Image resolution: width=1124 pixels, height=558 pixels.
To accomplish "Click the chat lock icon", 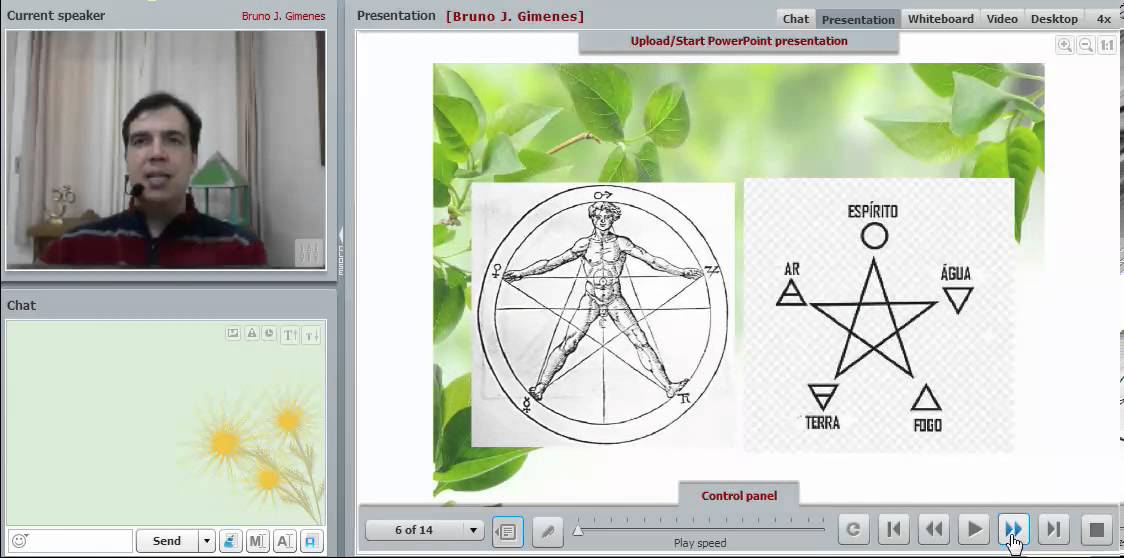I will [x=252, y=334].
